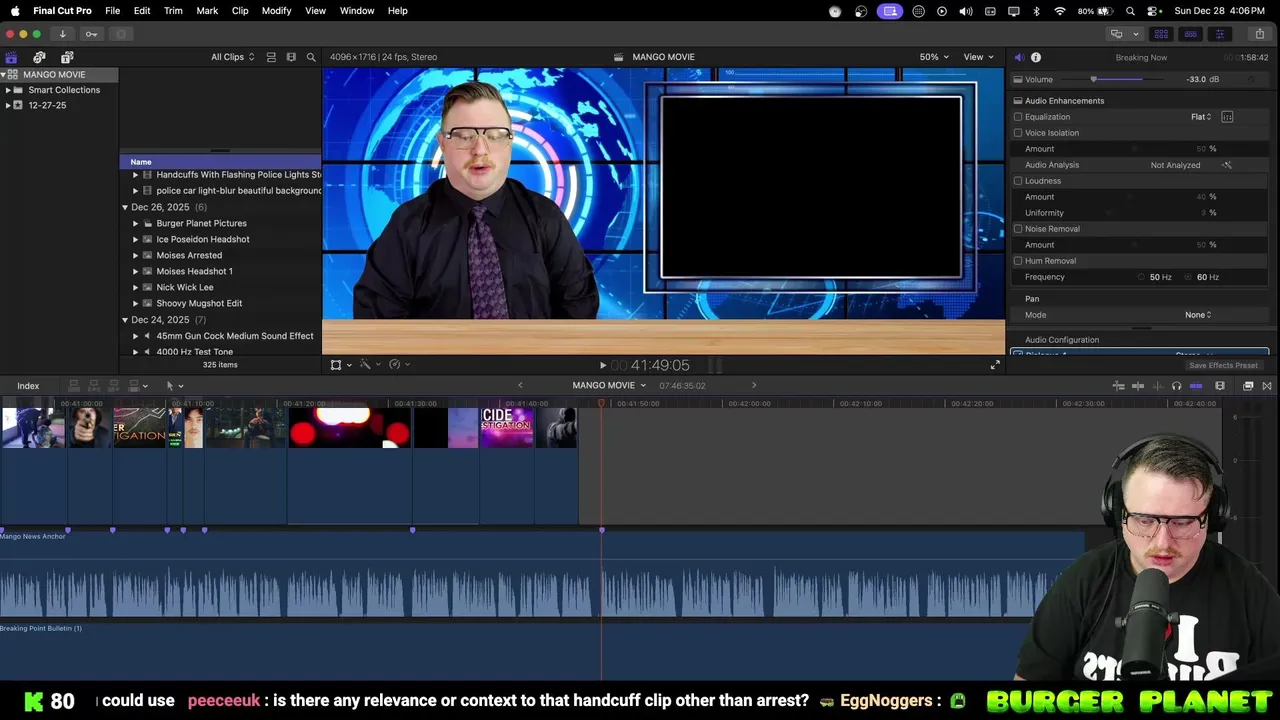The height and width of the screenshot is (720, 1280).
Task: Enable the Voice Isolation checkbox
Action: 1018,133
